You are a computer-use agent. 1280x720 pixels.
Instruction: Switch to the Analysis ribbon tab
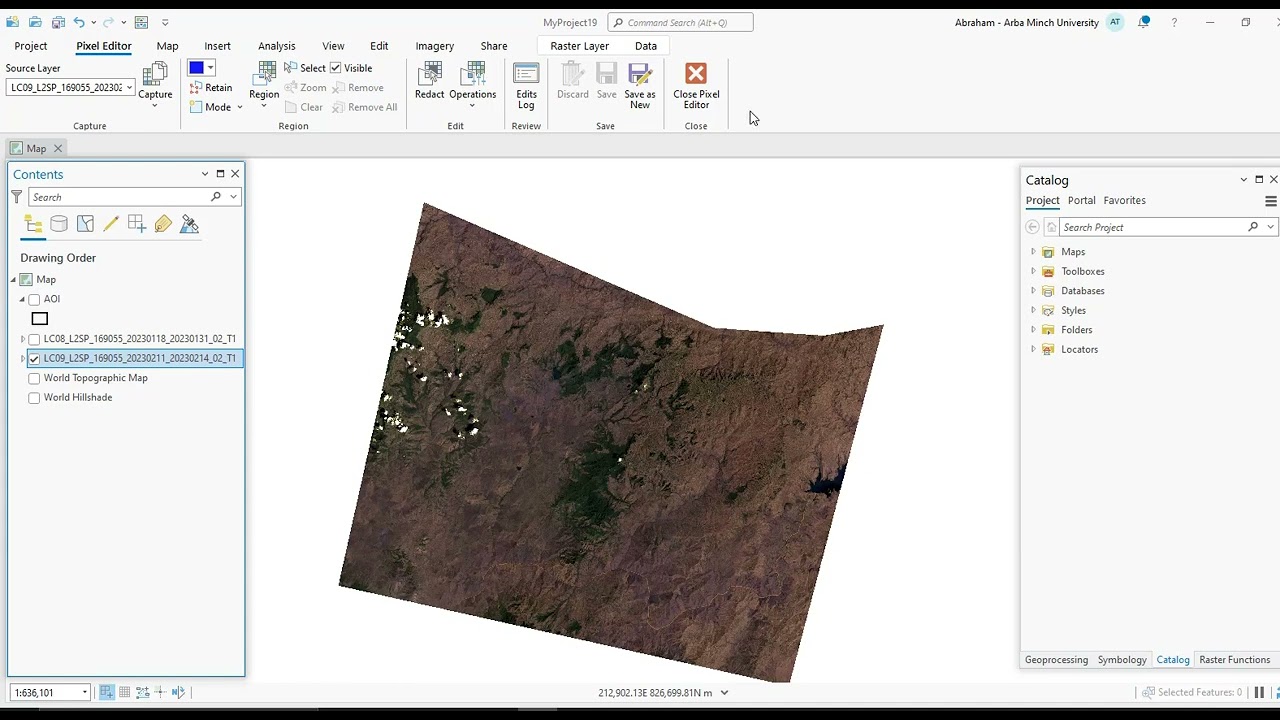coord(276,46)
